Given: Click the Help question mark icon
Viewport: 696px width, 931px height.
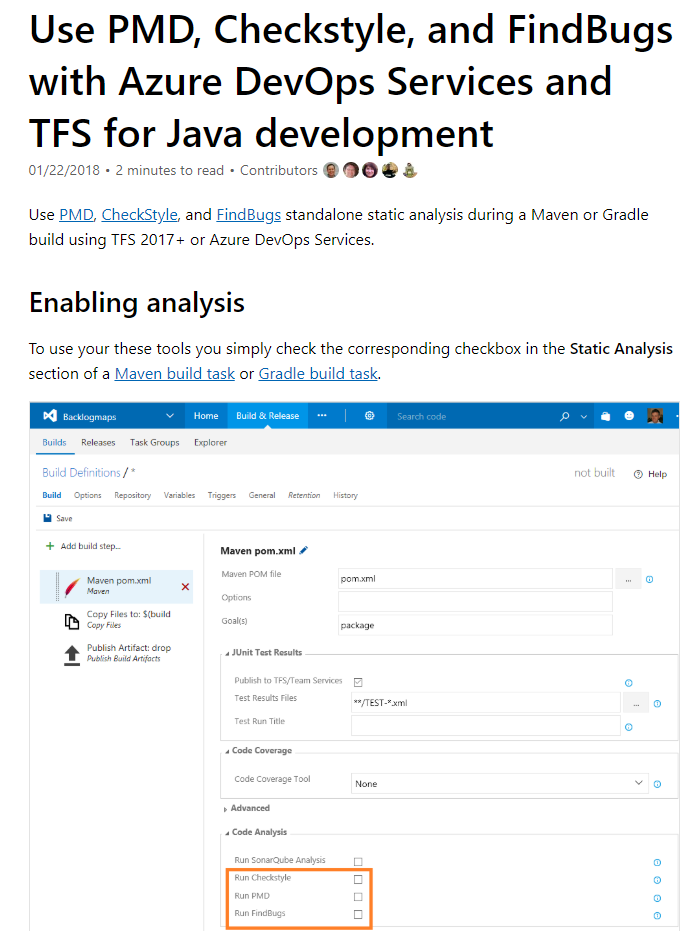Looking at the screenshot, I should [638, 474].
